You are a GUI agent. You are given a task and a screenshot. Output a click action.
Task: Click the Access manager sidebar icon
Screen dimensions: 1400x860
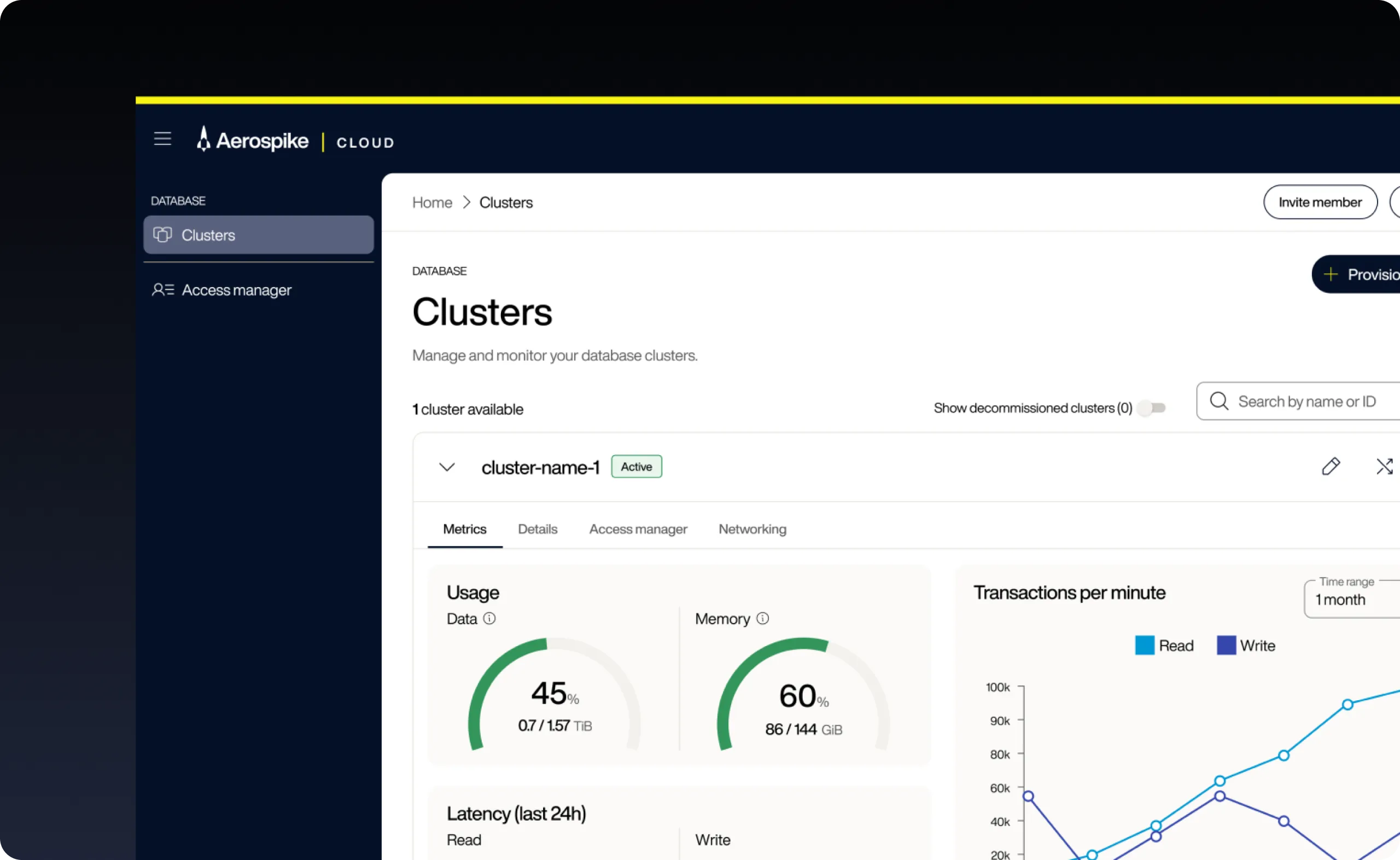(x=162, y=289)
